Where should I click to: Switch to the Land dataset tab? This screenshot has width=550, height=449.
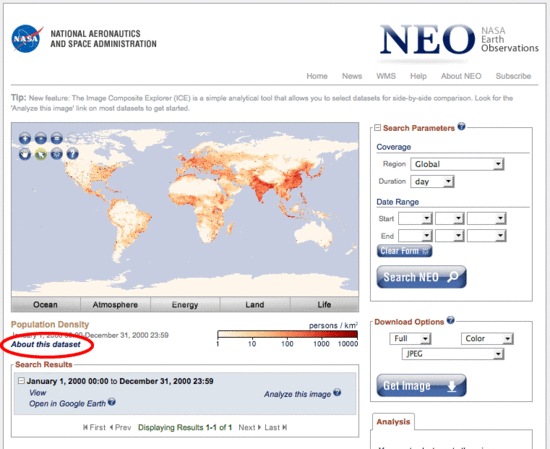pos(255,304)
